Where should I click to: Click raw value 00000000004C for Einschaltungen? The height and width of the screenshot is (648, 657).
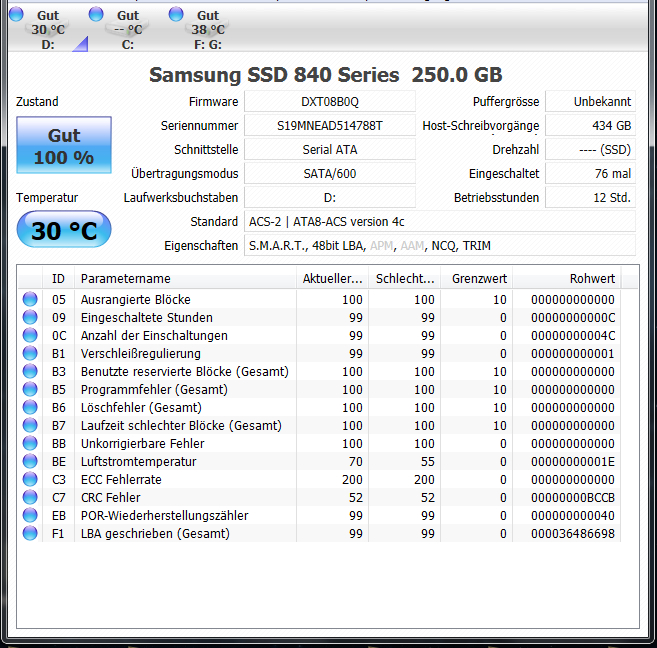click(573, 336)
